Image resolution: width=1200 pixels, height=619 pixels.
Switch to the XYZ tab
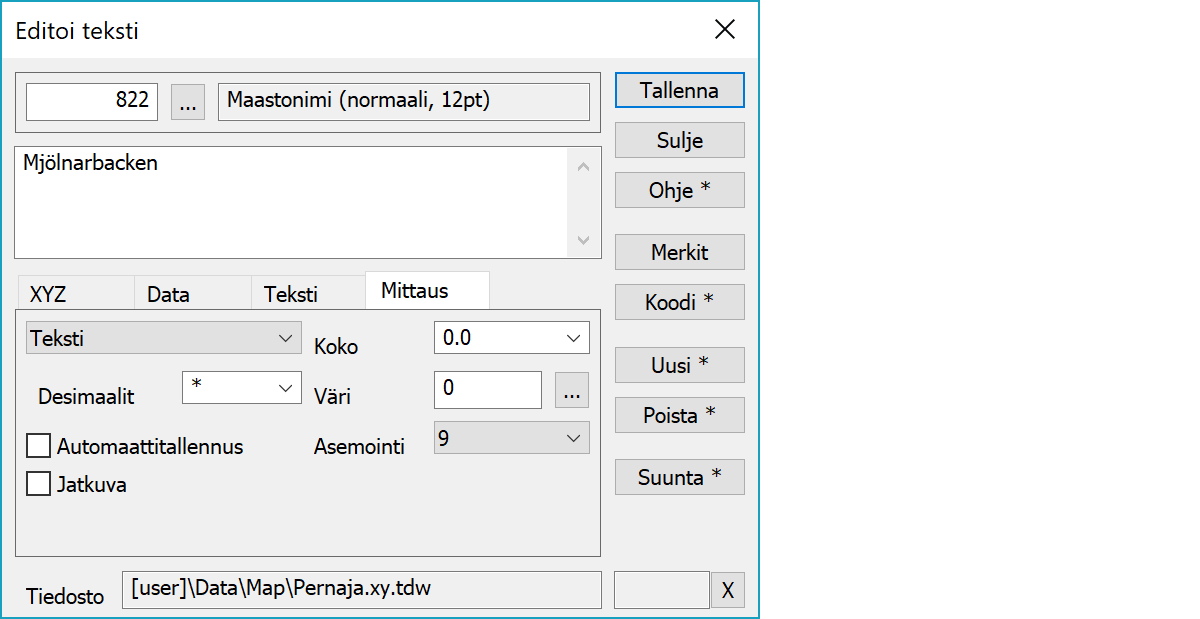[49, 294]
